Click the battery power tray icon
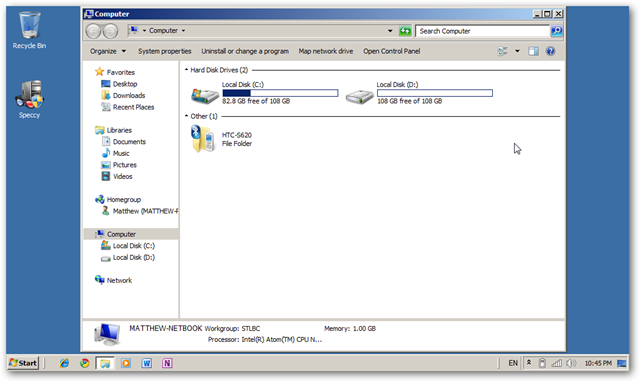This screenshot has width=640, height=382. coord(542,363)
